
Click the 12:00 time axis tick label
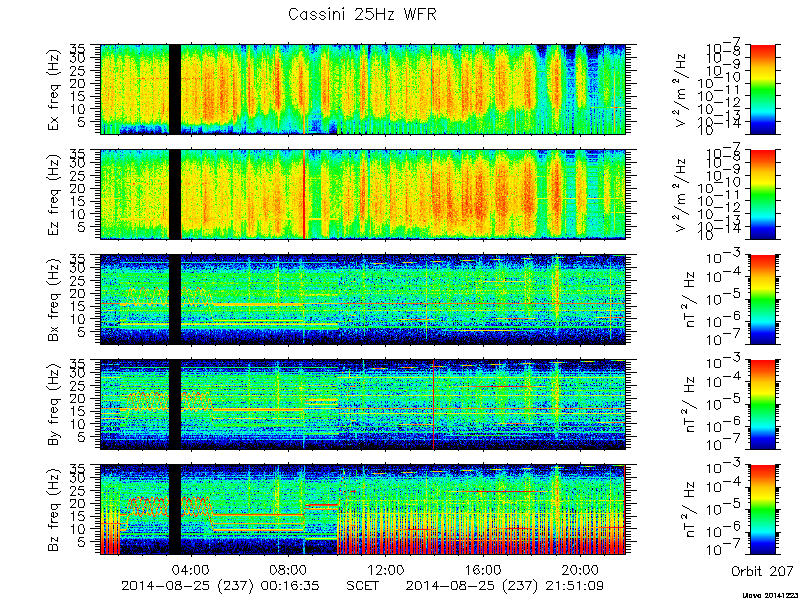coord(386,569)
